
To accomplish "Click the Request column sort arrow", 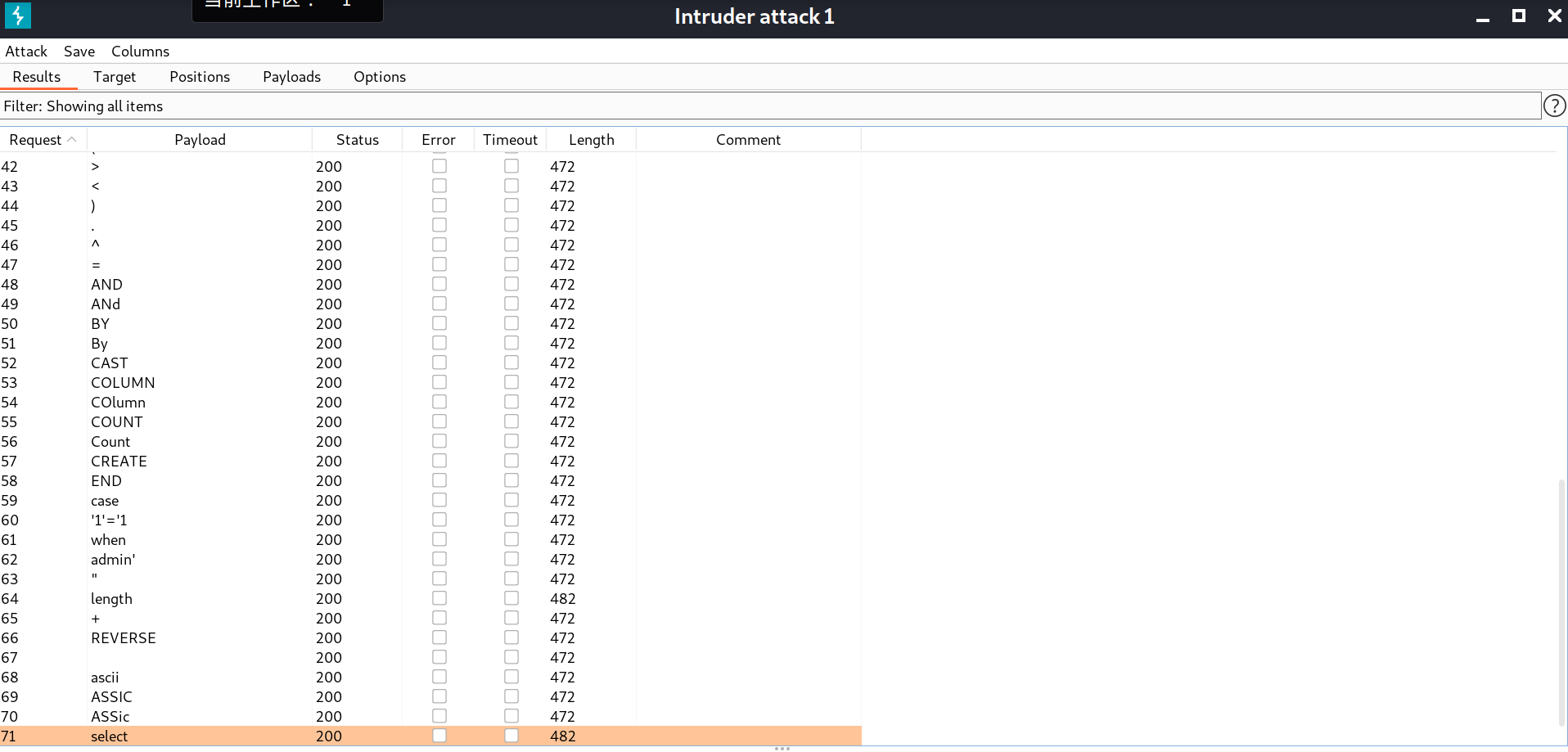I will [72, 140].
